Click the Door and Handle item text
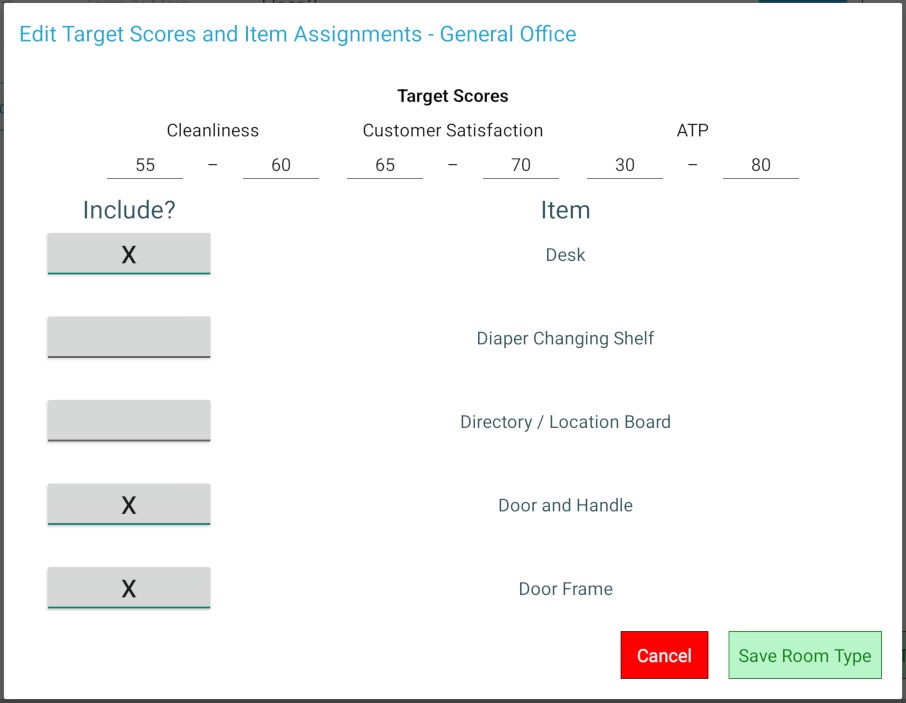The image size is (906, 703). (x=565, y=506)
